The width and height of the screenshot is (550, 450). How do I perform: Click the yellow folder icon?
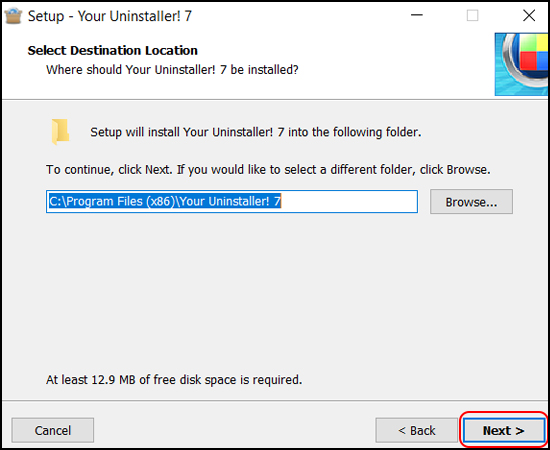(60, 132)
